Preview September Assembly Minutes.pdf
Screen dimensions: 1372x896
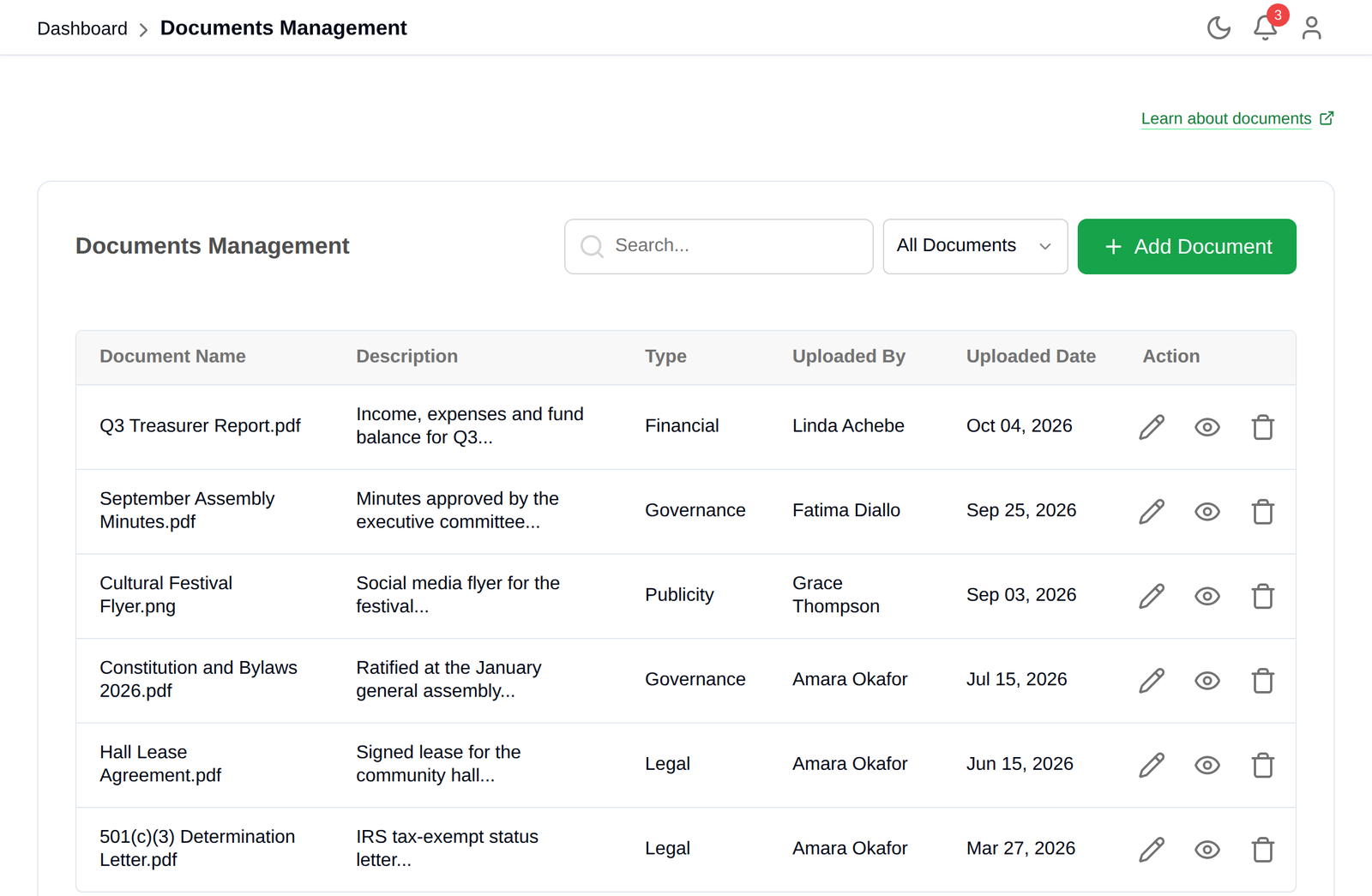click(1207, 512)
